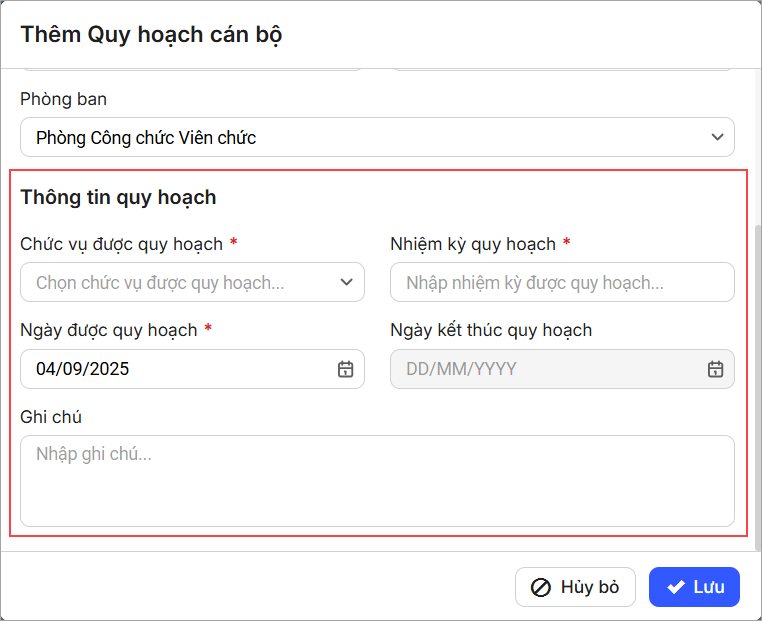Click the Phòng ban field label
The height and width of the screenshot is (621, 762).
[x=63, y=99]
